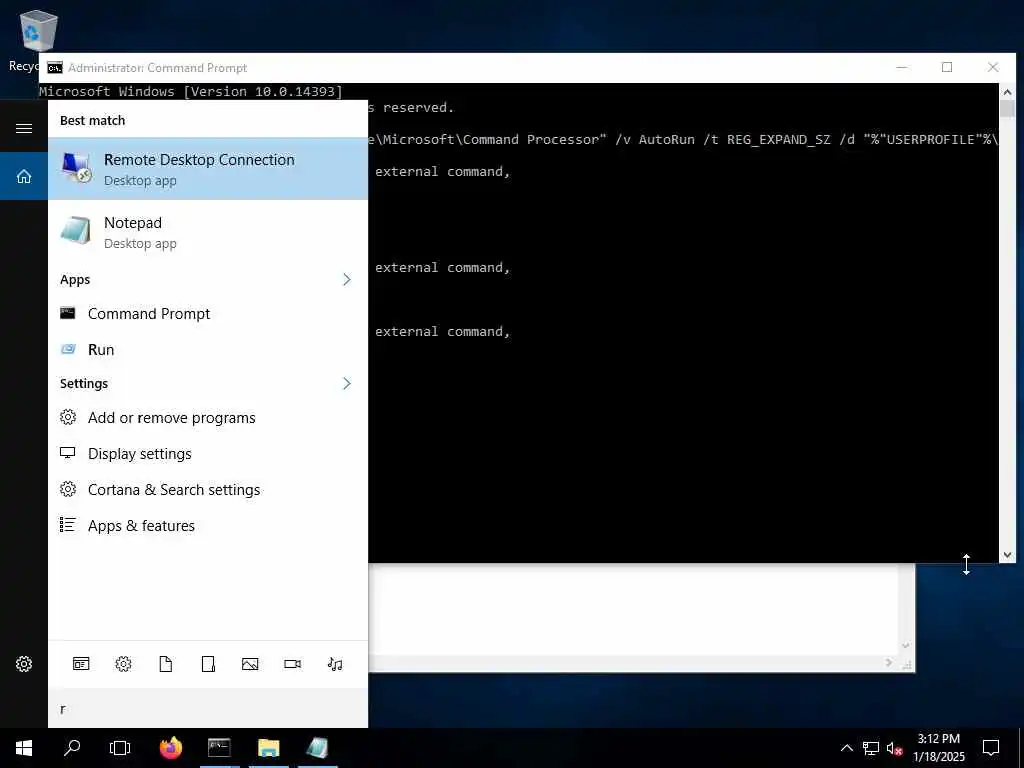Click monitor icon beside Display settings
The image size is (1024, 768).
coord(67,453)
